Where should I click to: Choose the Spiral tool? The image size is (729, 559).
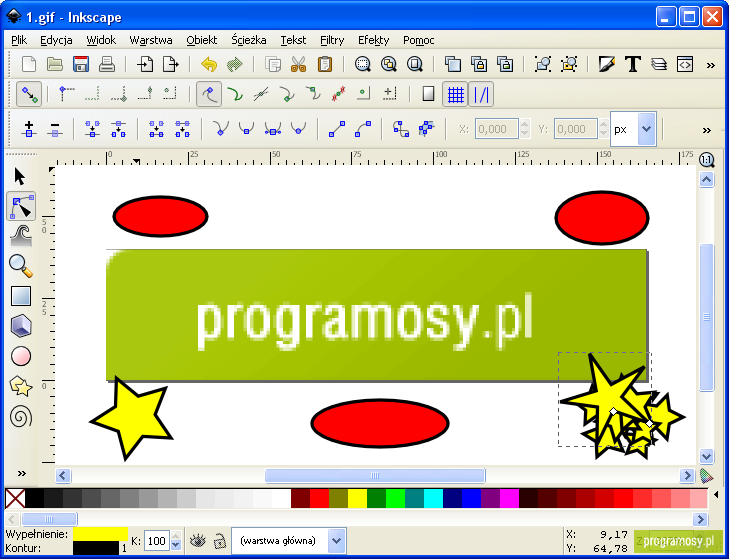coord(21,416)
